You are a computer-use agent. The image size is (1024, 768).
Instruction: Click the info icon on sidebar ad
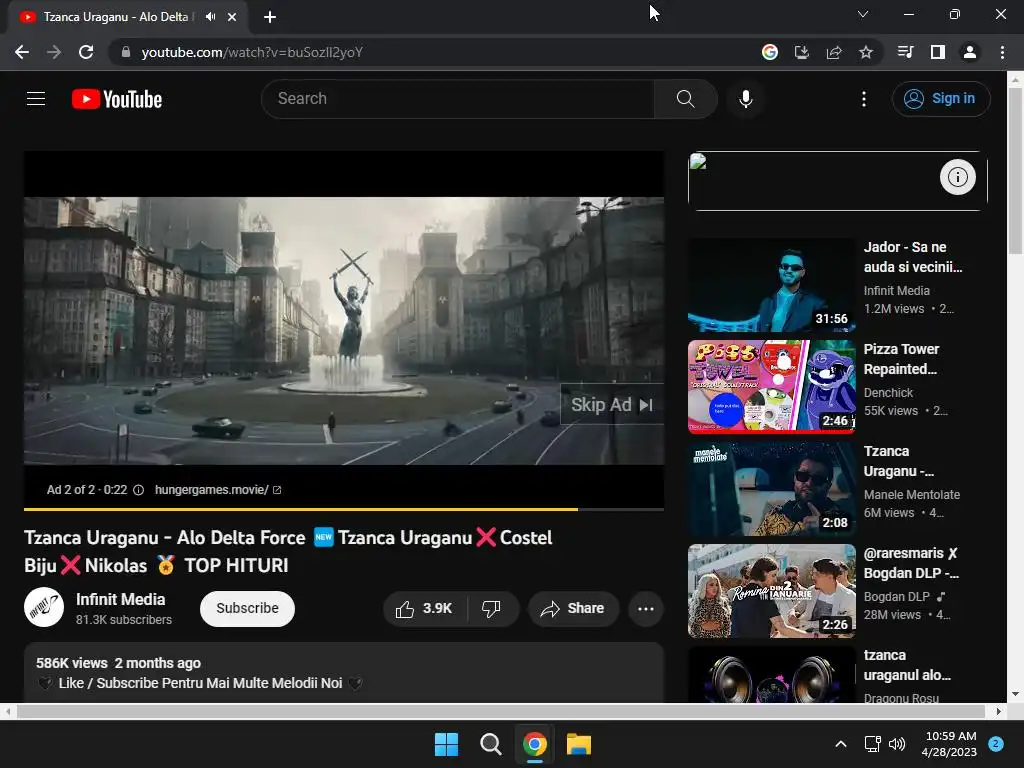tap(957, 177)
